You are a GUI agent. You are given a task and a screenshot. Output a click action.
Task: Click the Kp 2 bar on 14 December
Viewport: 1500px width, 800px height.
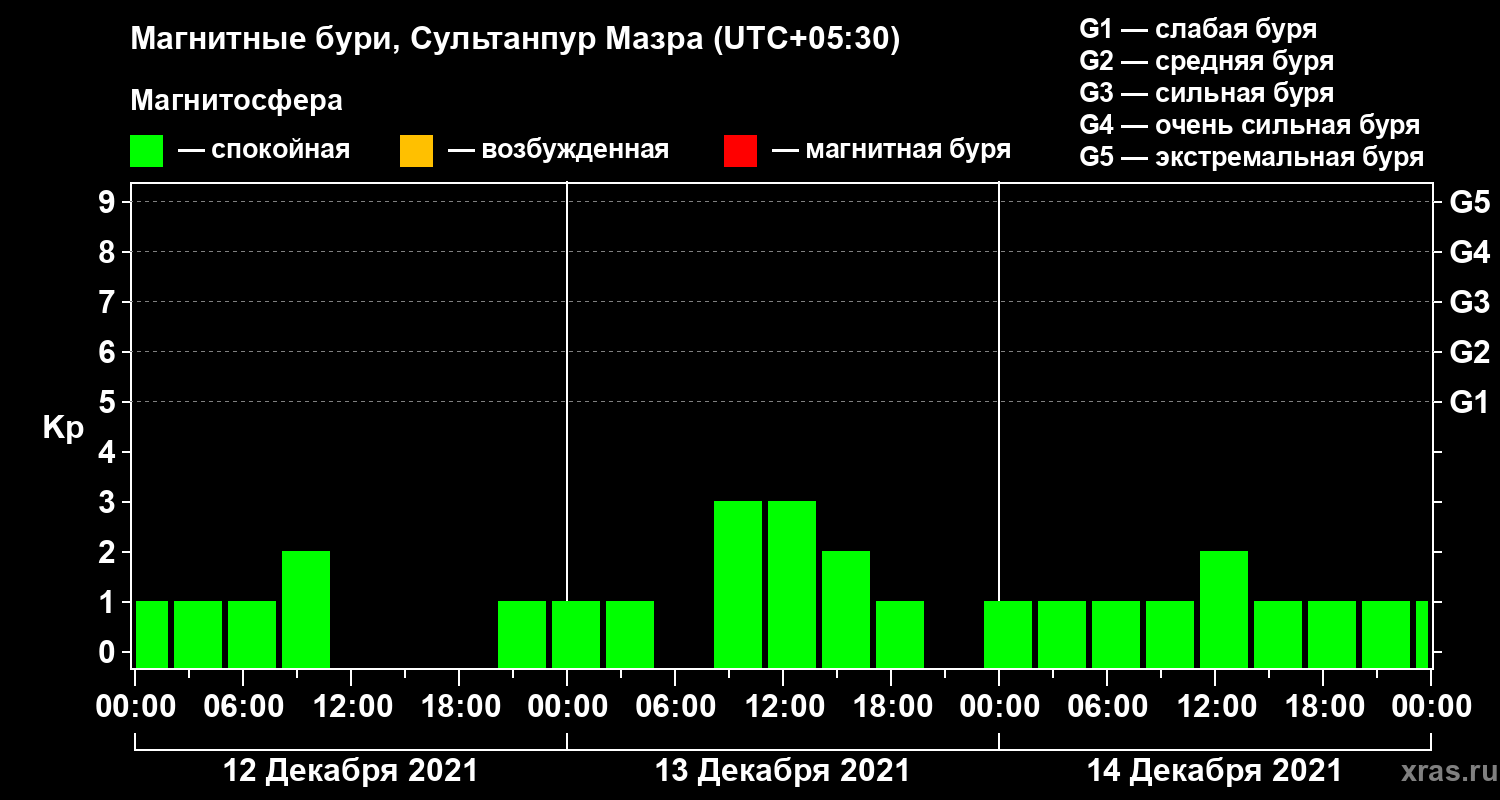[1224, 609]
